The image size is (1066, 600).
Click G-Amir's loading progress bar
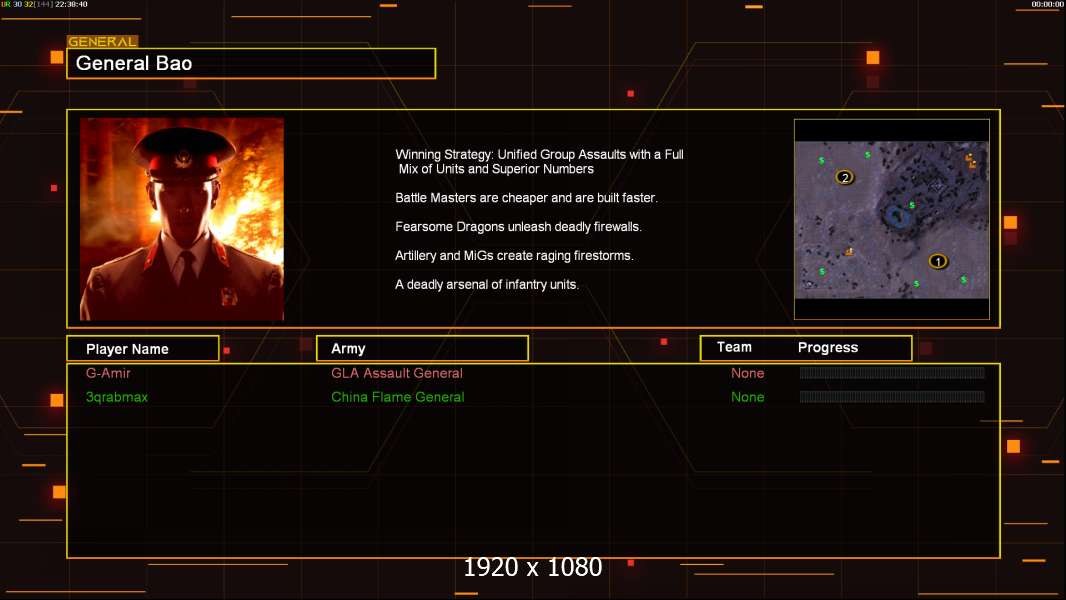892,372
